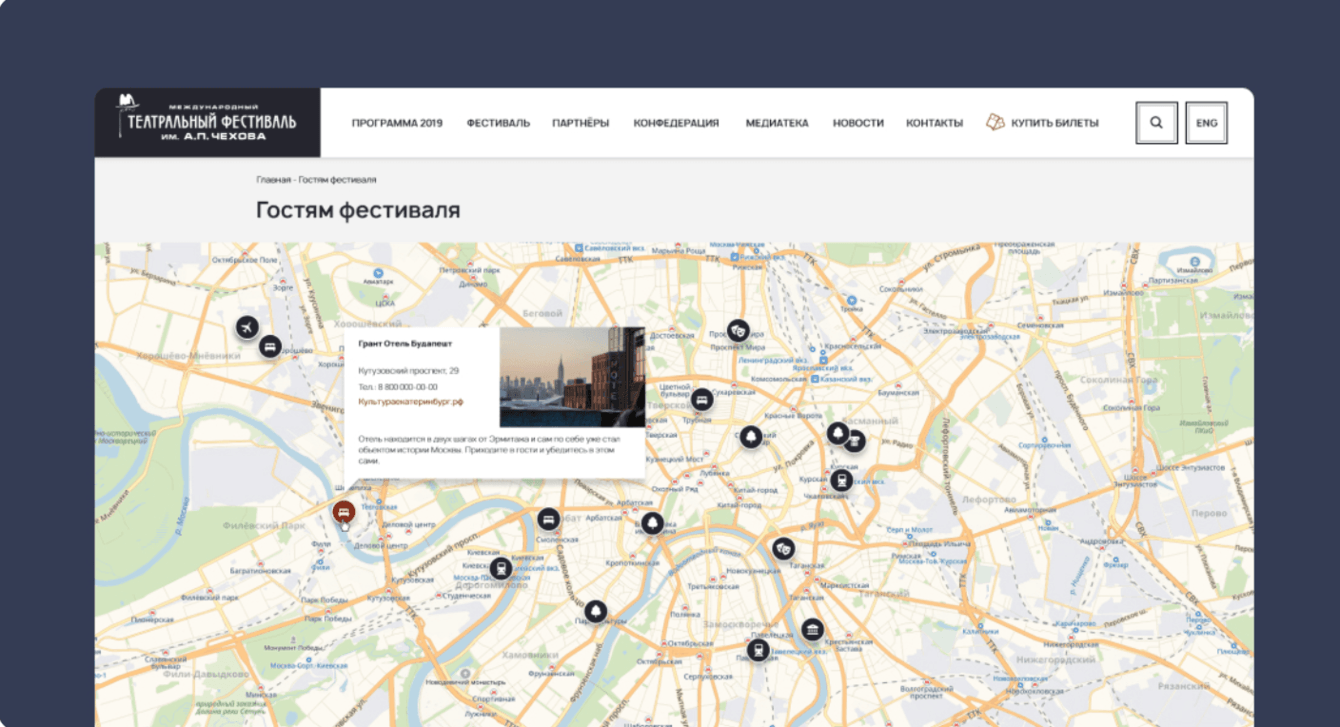Select the address Кутузовский проспект, 29
The height and width of the screenshot is (727, 1340).
[x=408, y=371]
